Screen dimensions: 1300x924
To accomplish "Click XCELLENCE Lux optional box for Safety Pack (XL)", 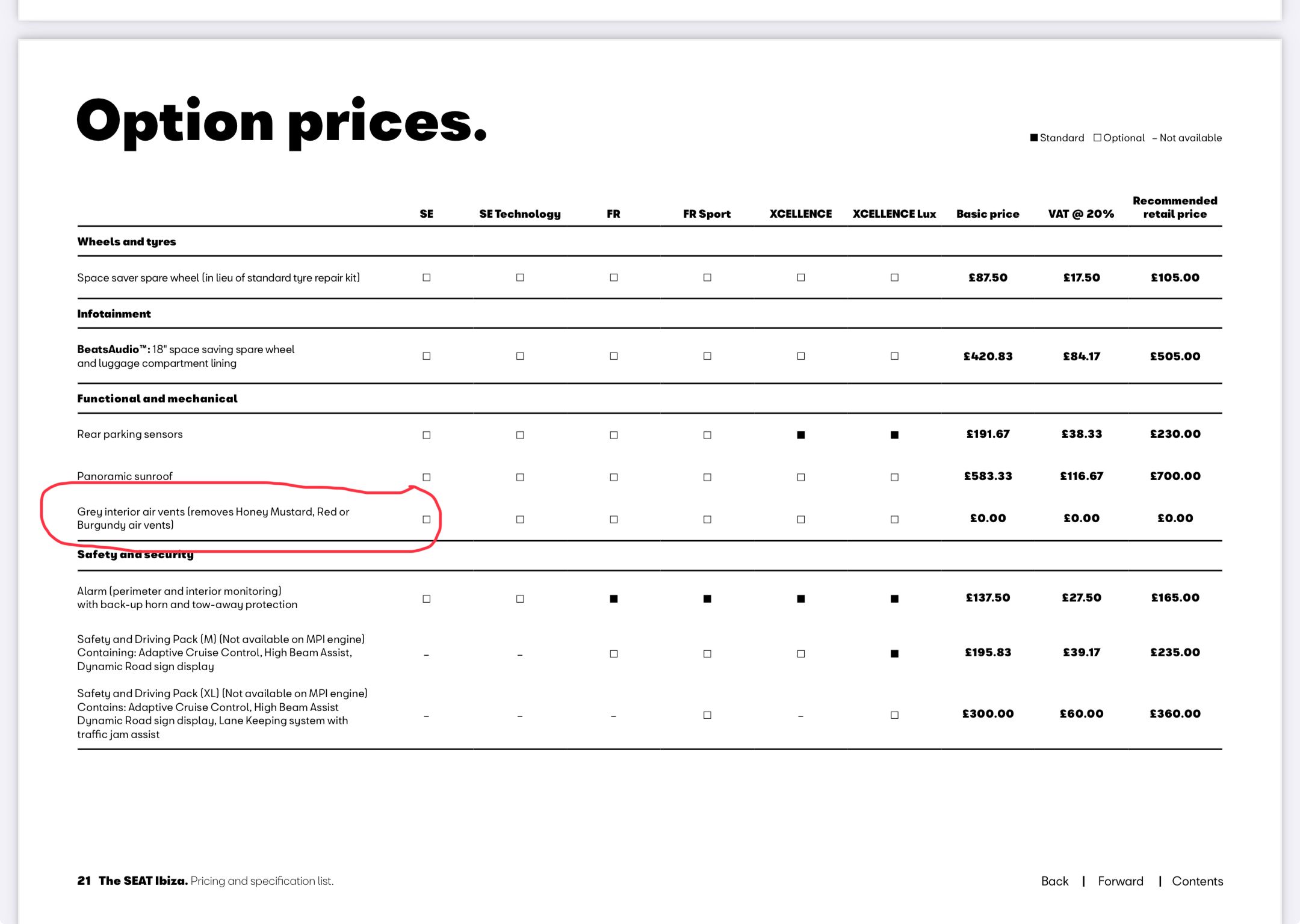I will [x=894, y=715].
